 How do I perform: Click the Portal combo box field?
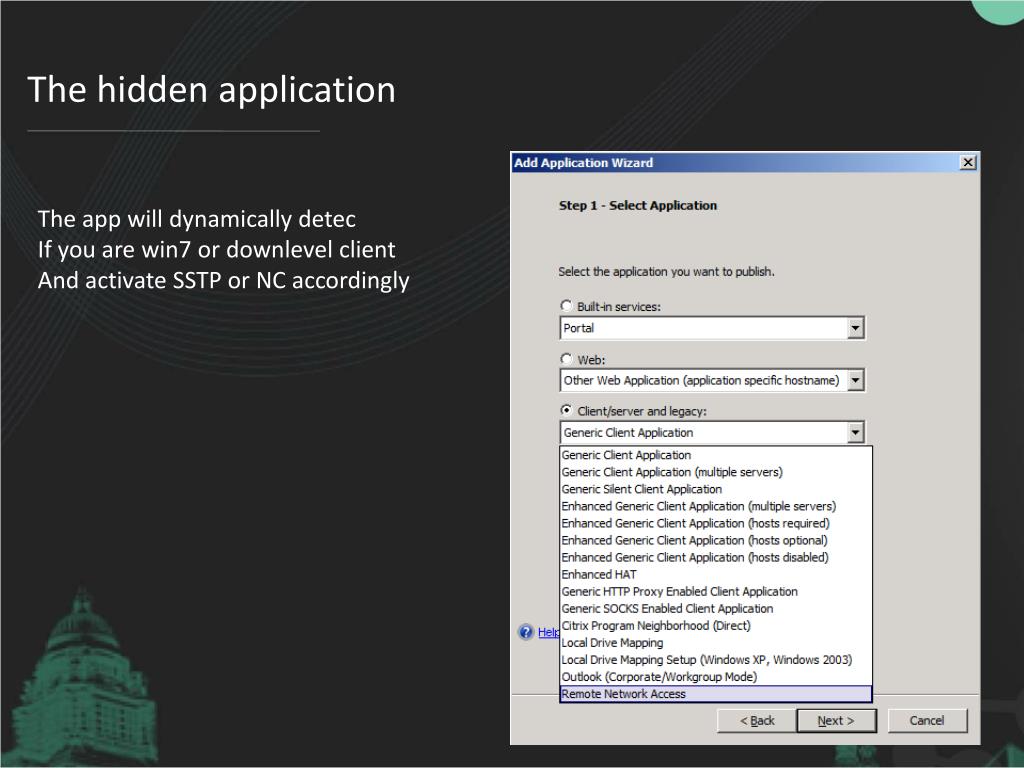coord(712,328)
